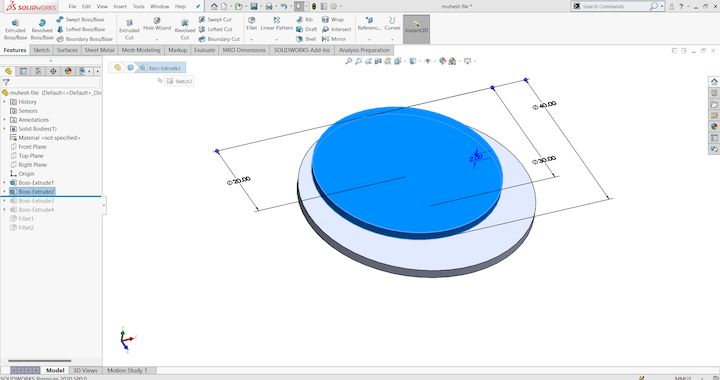The height and width of the screenshot is (380, 720).
Task: Switch to the 3D Views tab
Action: (x=85, y=370)
